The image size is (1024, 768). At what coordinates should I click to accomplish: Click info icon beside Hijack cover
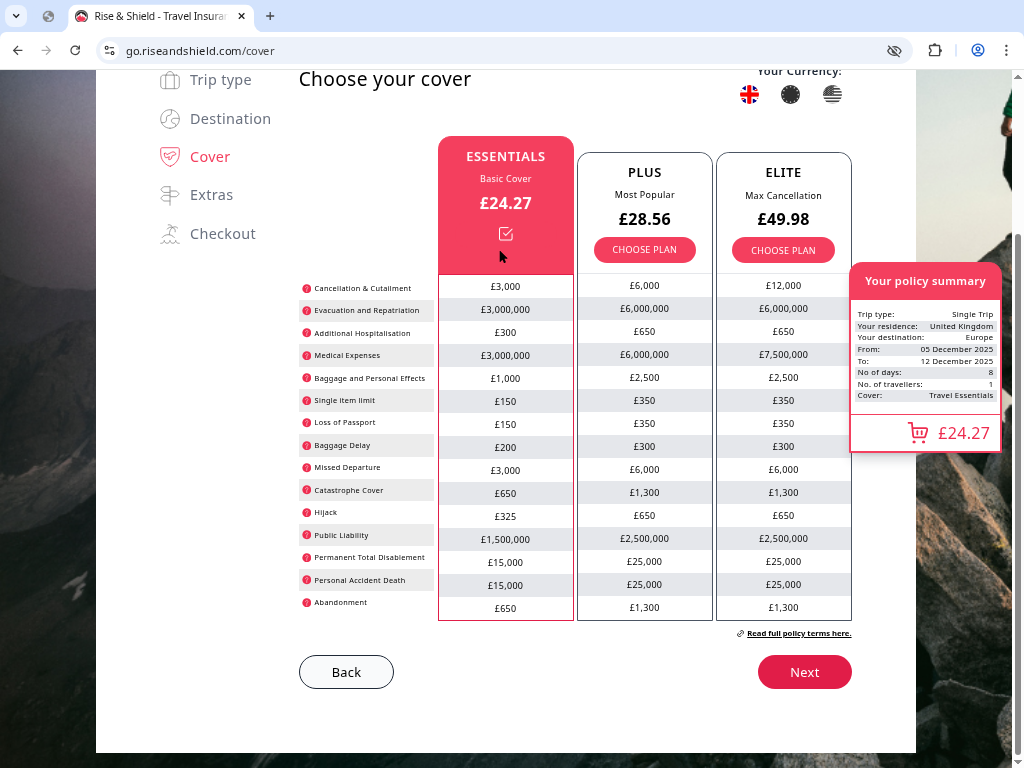(305, 512)
